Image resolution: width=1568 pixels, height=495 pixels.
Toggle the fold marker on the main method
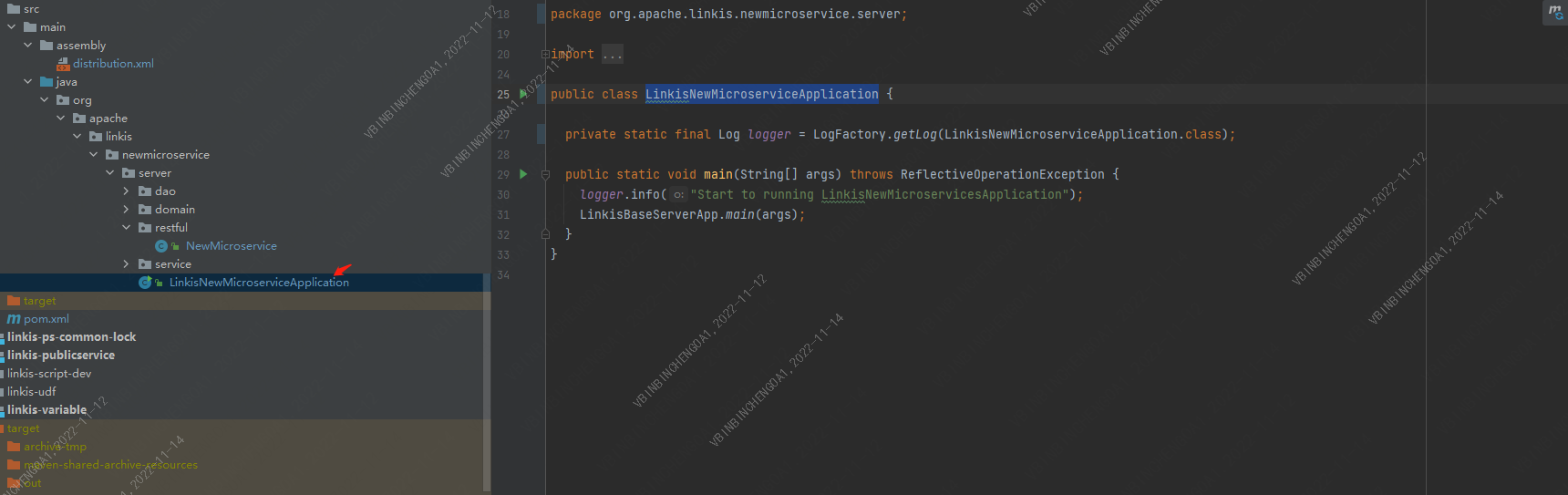[545, 174]
